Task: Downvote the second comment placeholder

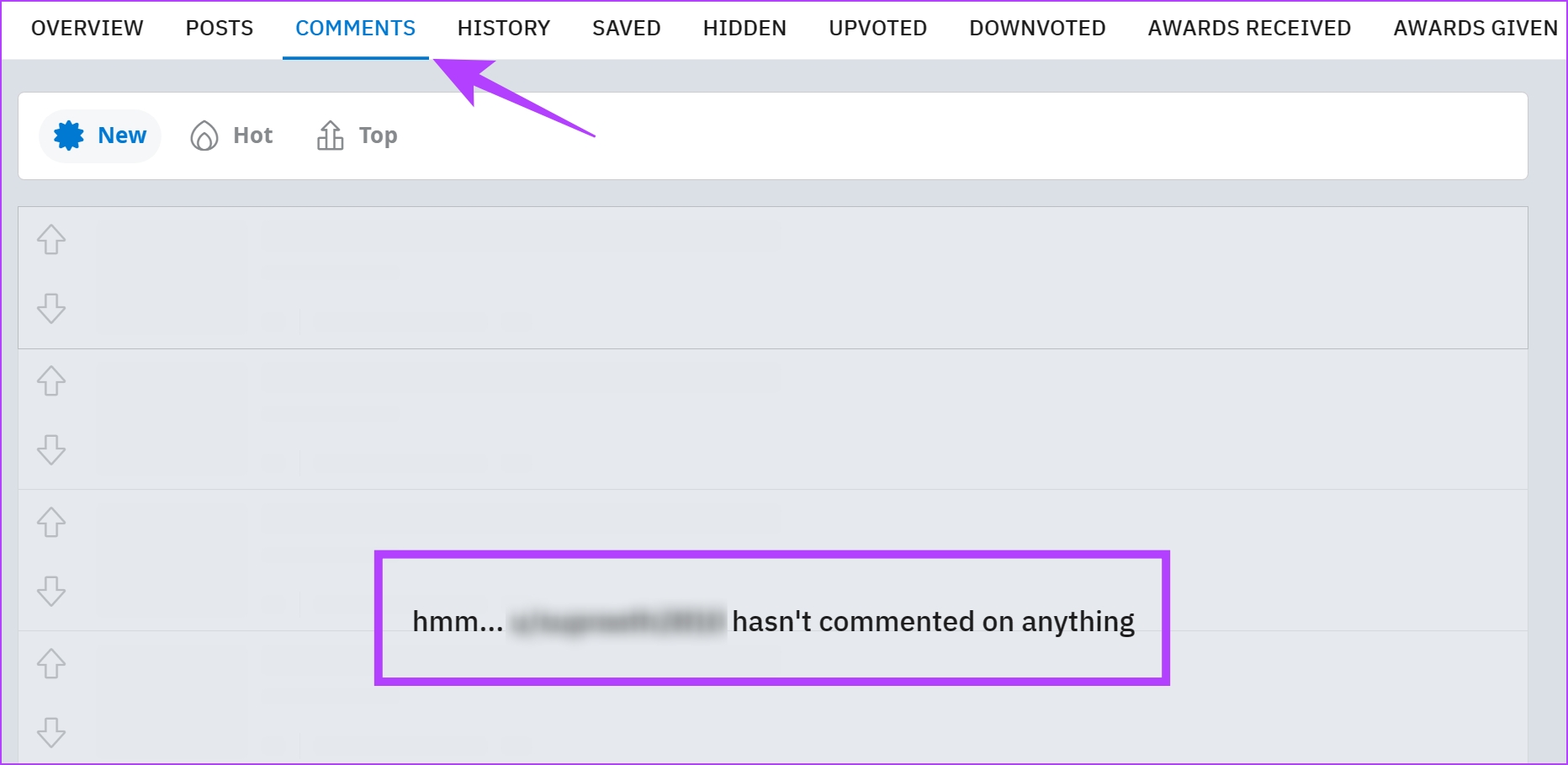Action: pyautogui.click(x=51, y=449)
